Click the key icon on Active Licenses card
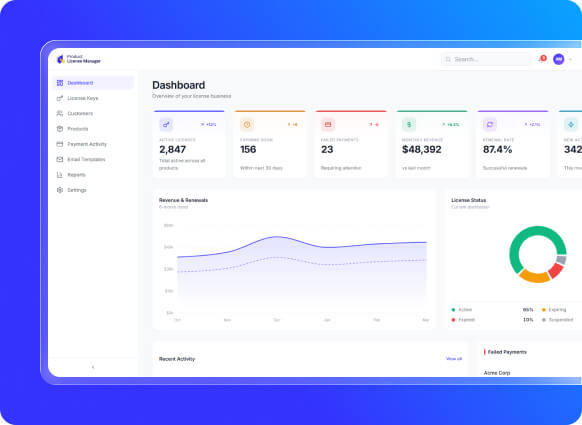The width and height of the screenshot is (582, 425). tap(166, 124)
